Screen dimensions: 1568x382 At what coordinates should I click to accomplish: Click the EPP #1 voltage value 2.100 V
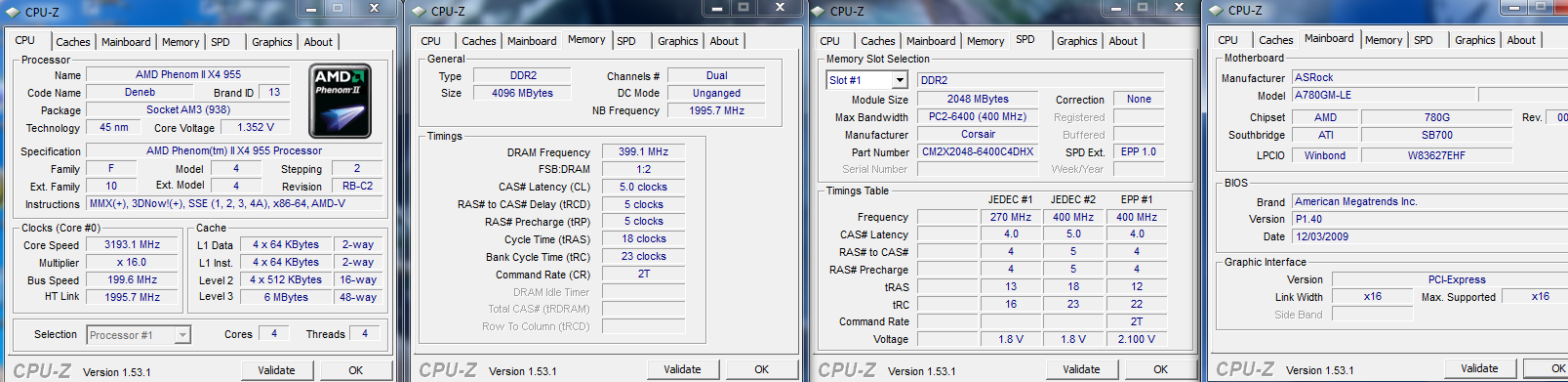(x=1137, y=339)
